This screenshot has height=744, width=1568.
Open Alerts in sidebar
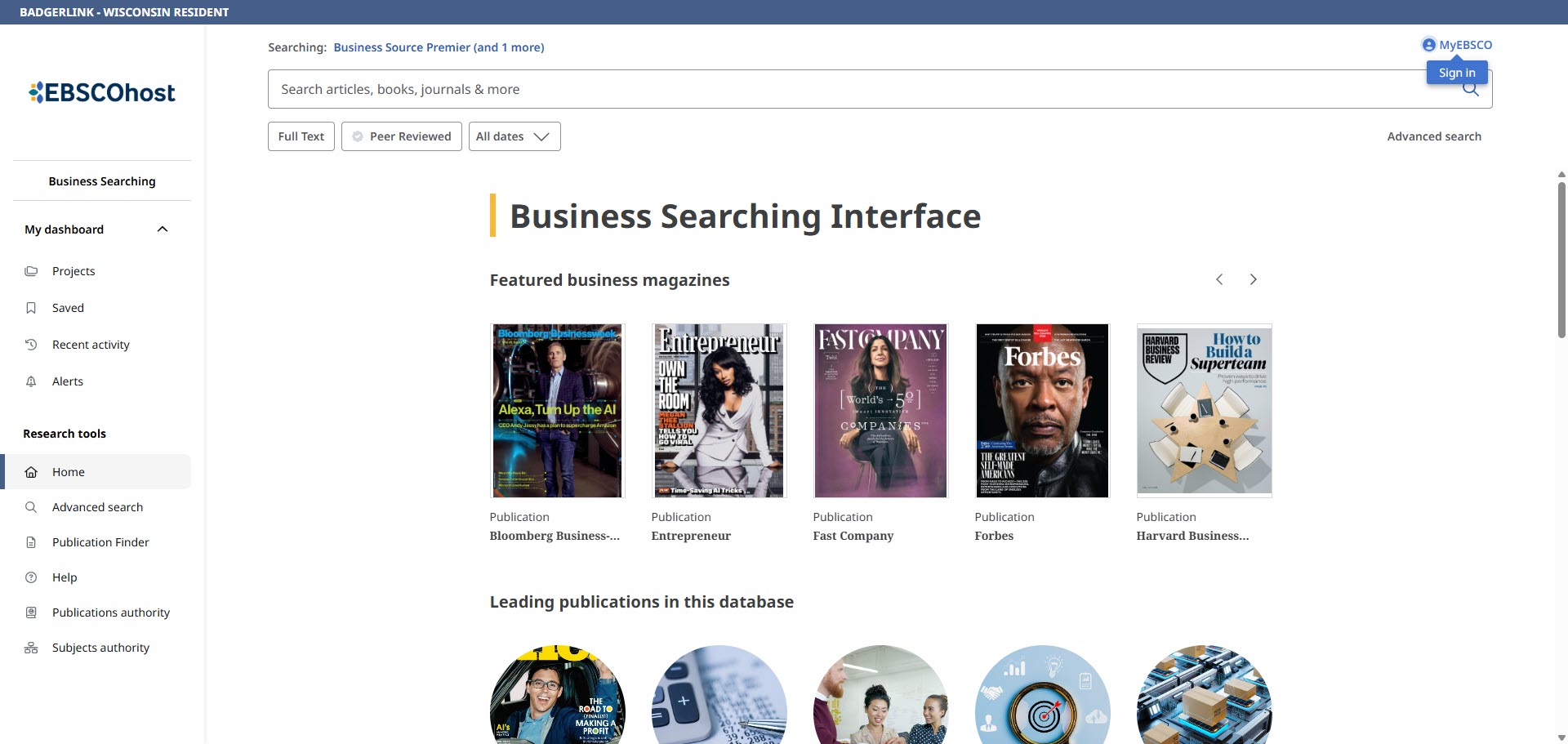68,381
